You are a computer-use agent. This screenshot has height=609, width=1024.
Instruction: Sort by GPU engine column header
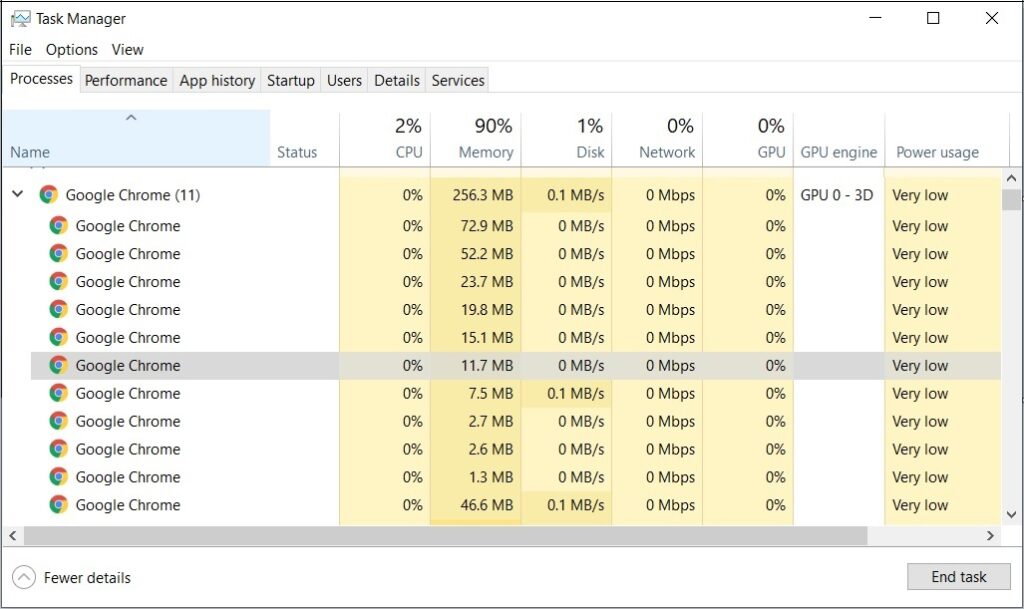839,138
